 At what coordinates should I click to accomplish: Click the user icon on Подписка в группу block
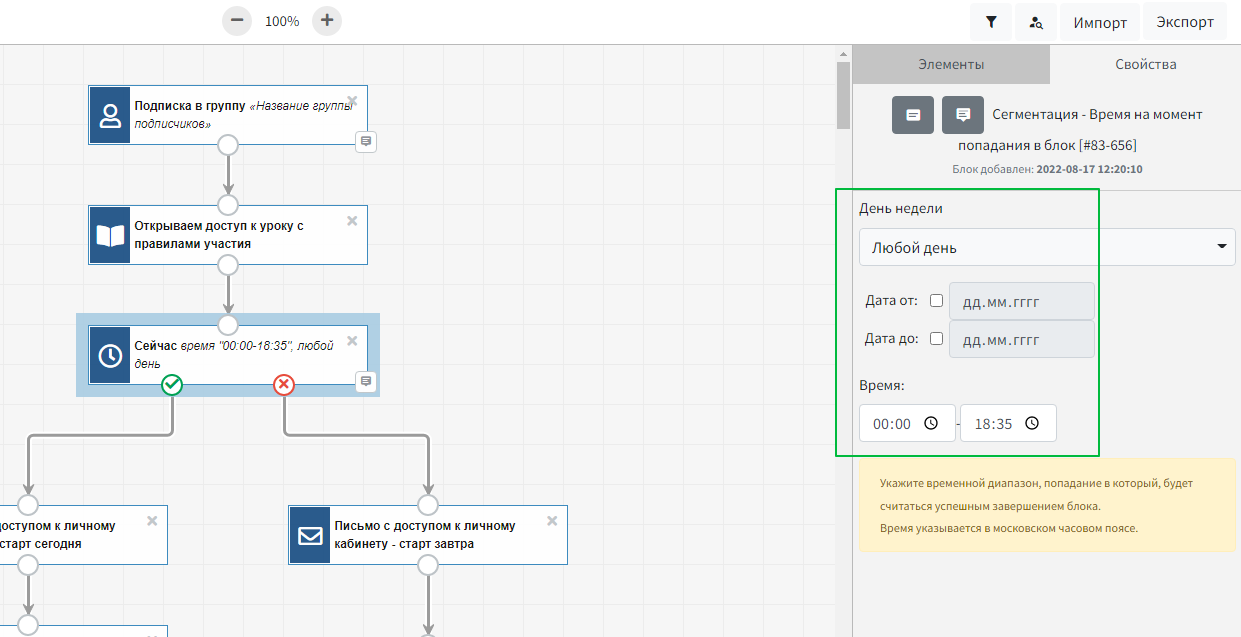(x=110, y=115)
